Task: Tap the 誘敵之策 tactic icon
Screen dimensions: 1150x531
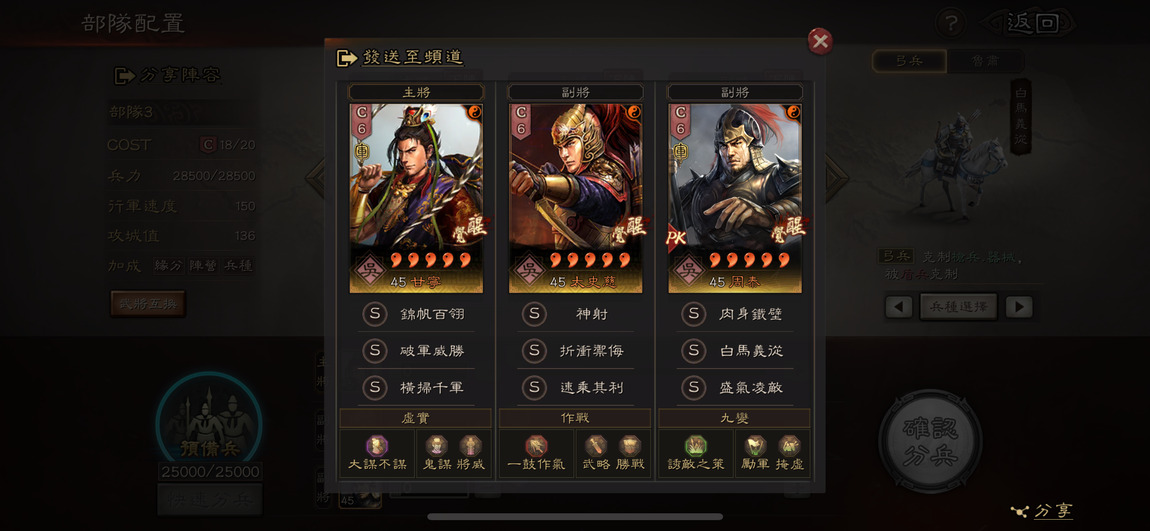Action: point(695,446)
